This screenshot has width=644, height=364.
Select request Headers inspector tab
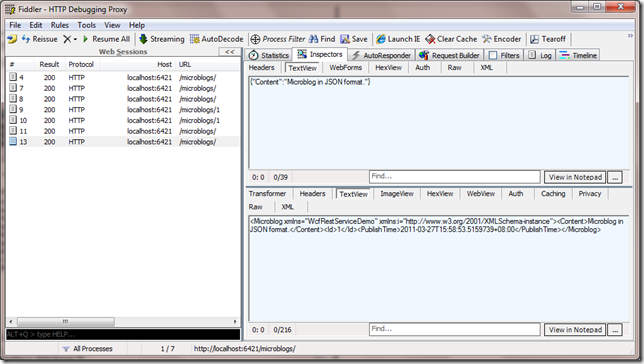click(x=262, y=67)
